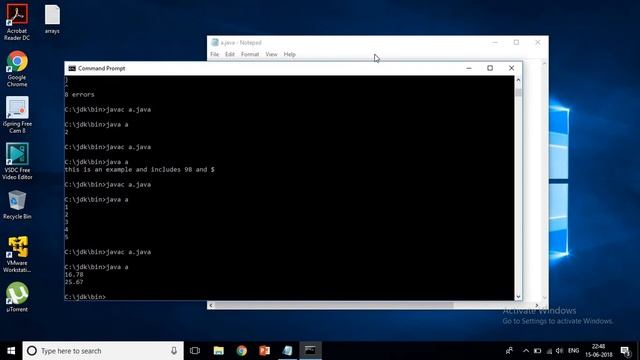Open the Google Chrome desktop shortcut
Screen dimensions: 640x360
click(17, 68)
